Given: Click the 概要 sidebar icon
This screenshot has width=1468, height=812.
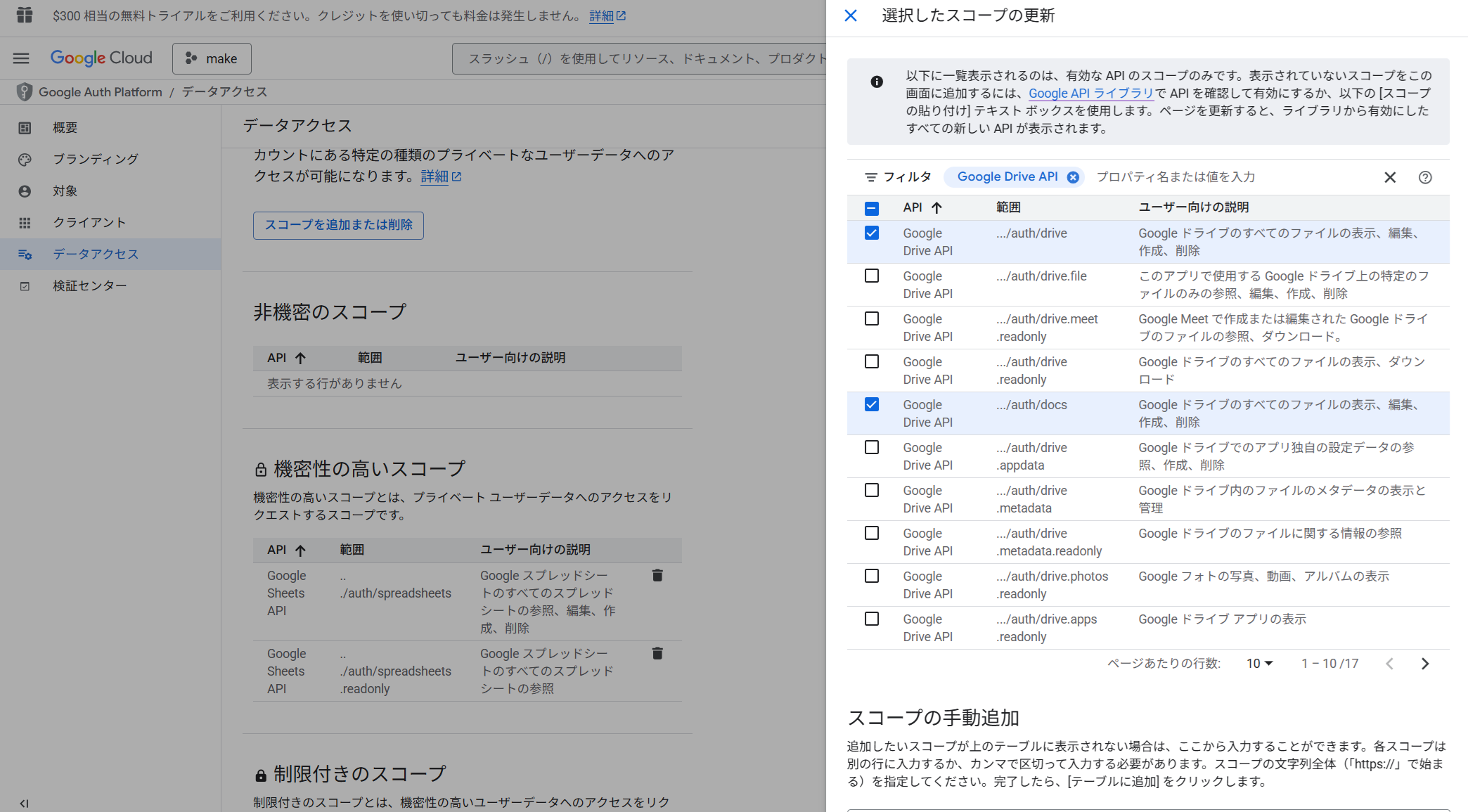Looking at the screenshot, I should point(25,128).
